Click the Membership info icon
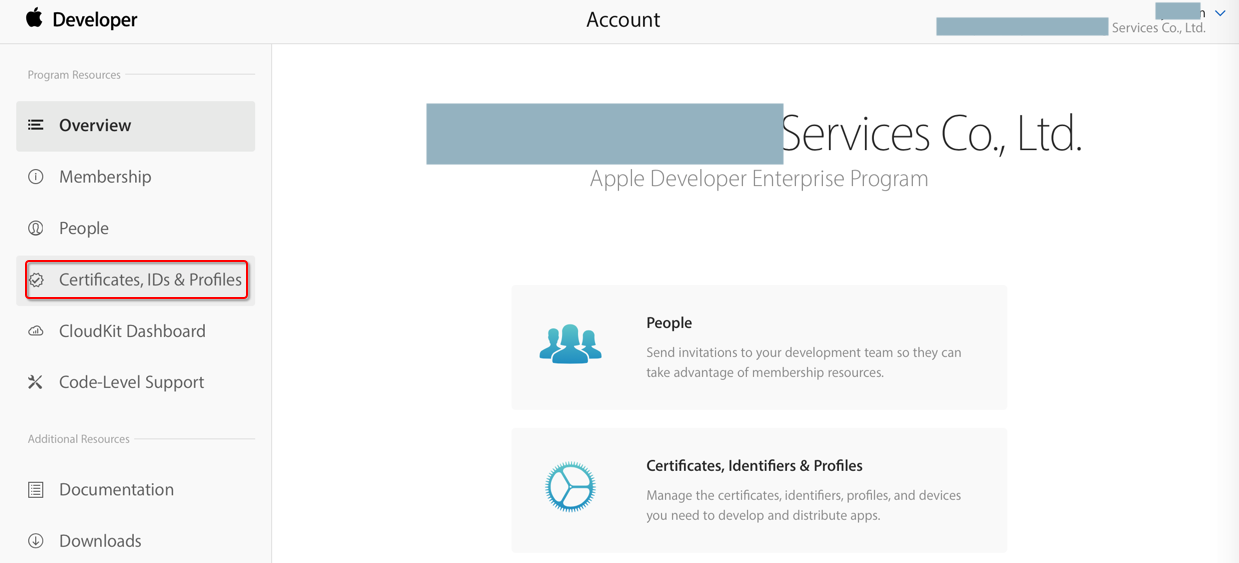Screen dimensions: 1239x563 36,177
